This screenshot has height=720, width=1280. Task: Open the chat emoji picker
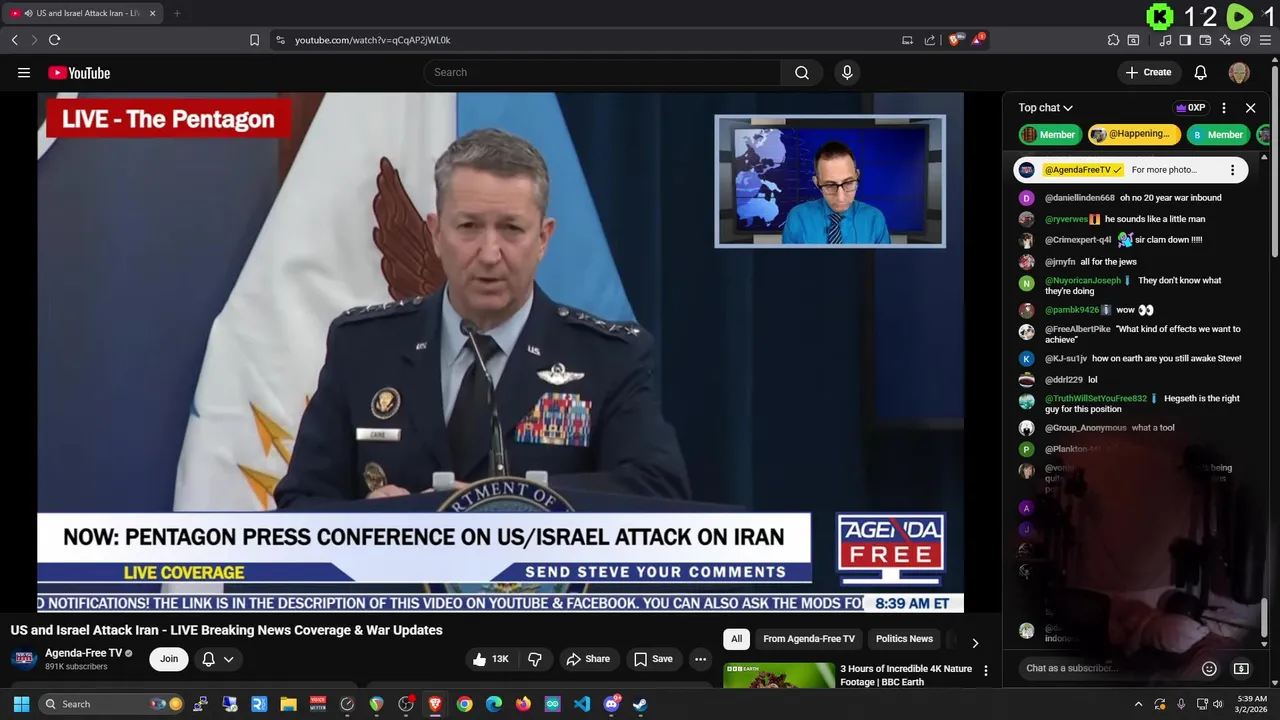pyautogui.click(x=1209, y=668)
